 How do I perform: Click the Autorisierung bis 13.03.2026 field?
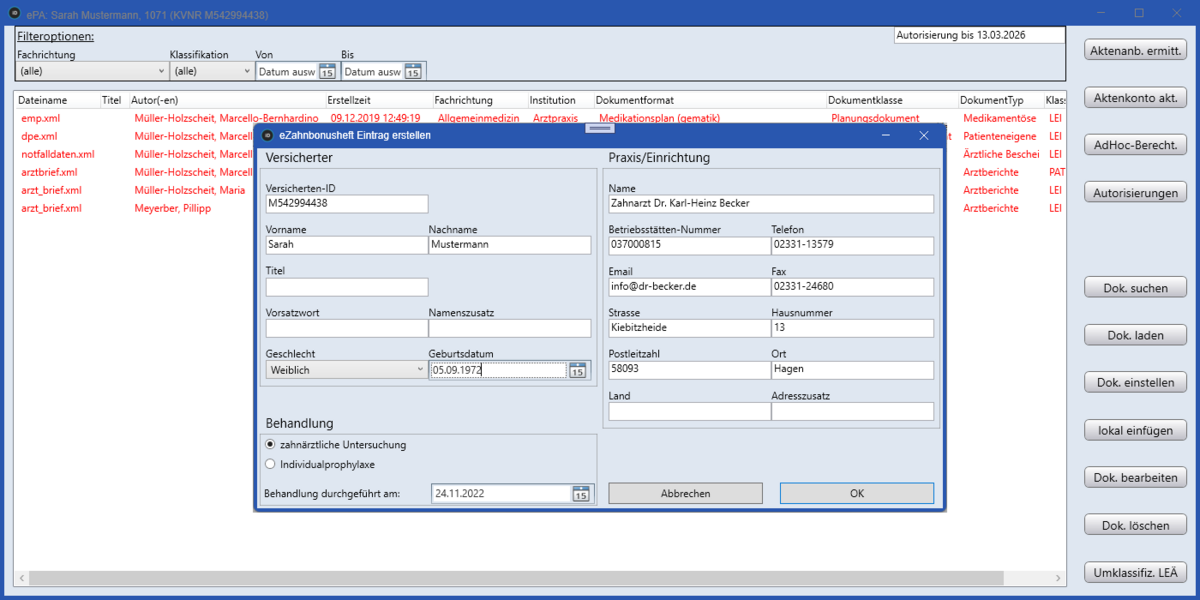click(x=979, y=35)
